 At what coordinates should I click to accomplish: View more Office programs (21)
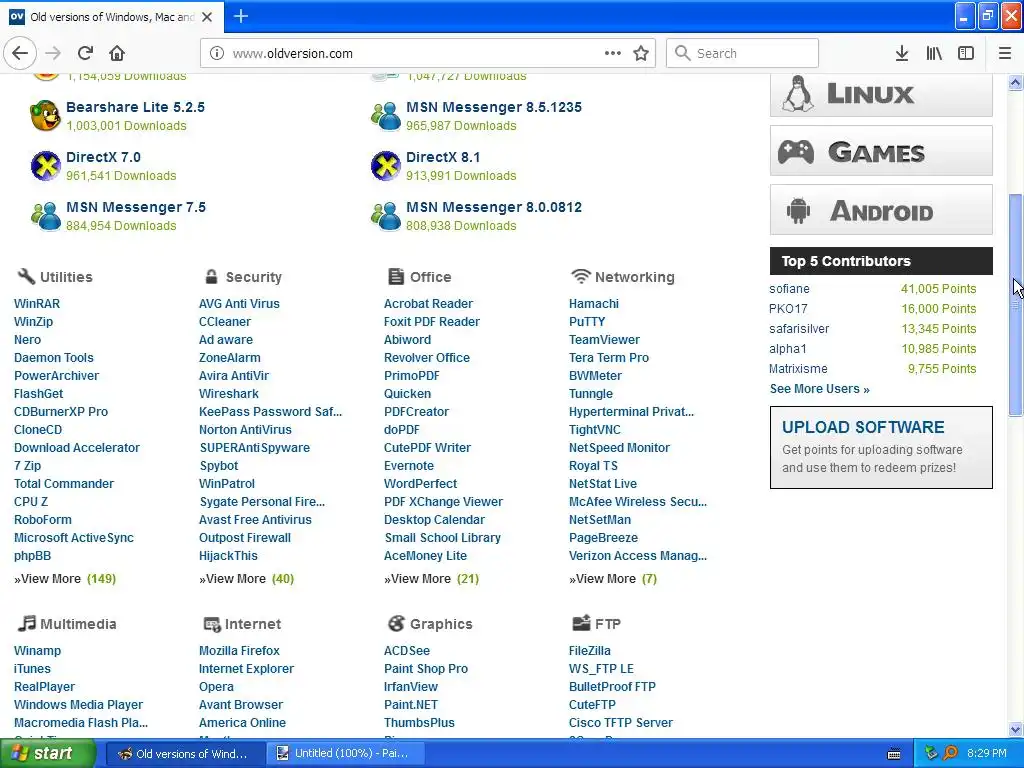[431, 579]
